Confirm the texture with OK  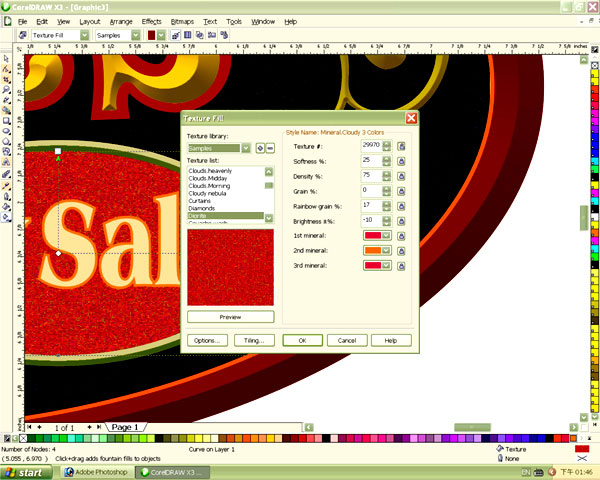tap(302, 340)
